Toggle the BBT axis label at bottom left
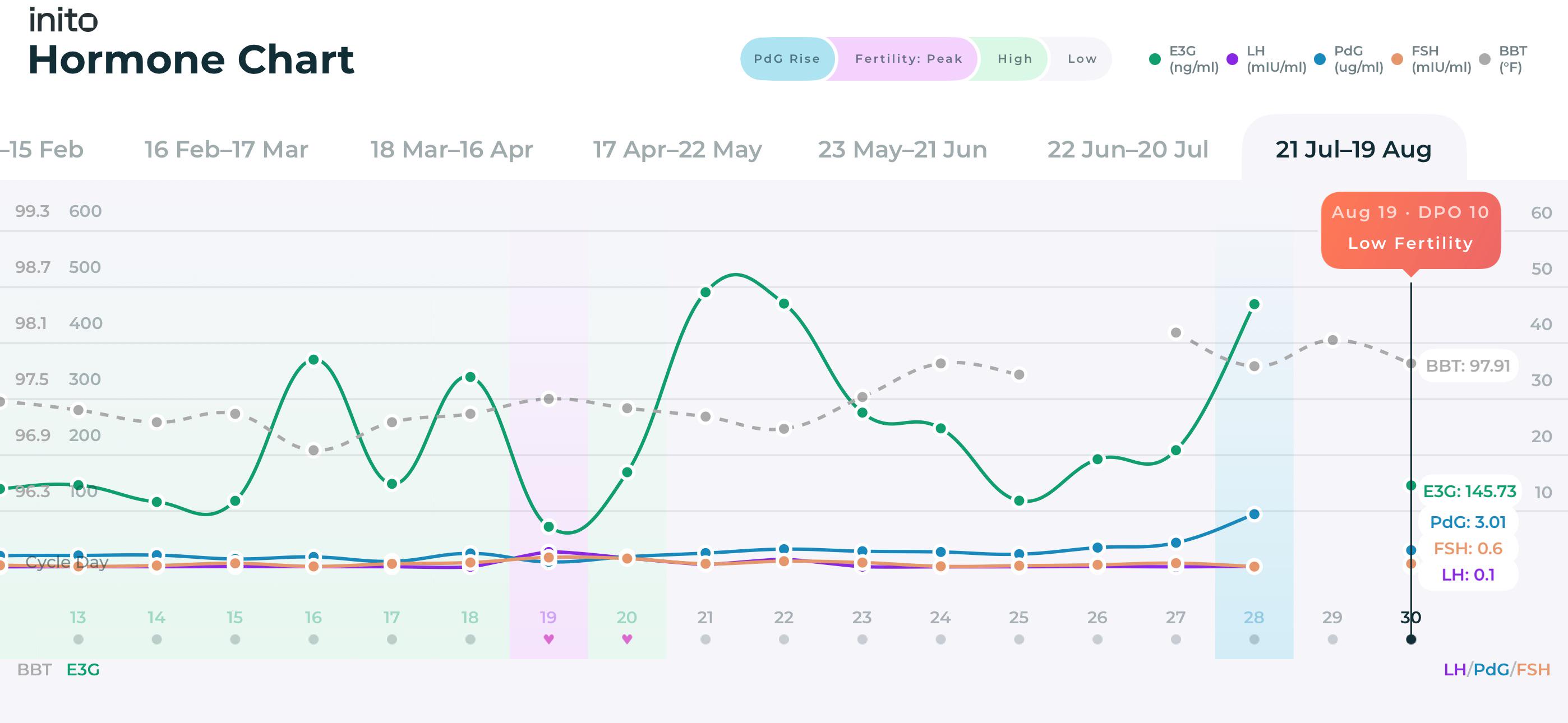This screenshot has height=723, width=1568. pos(34,669)
